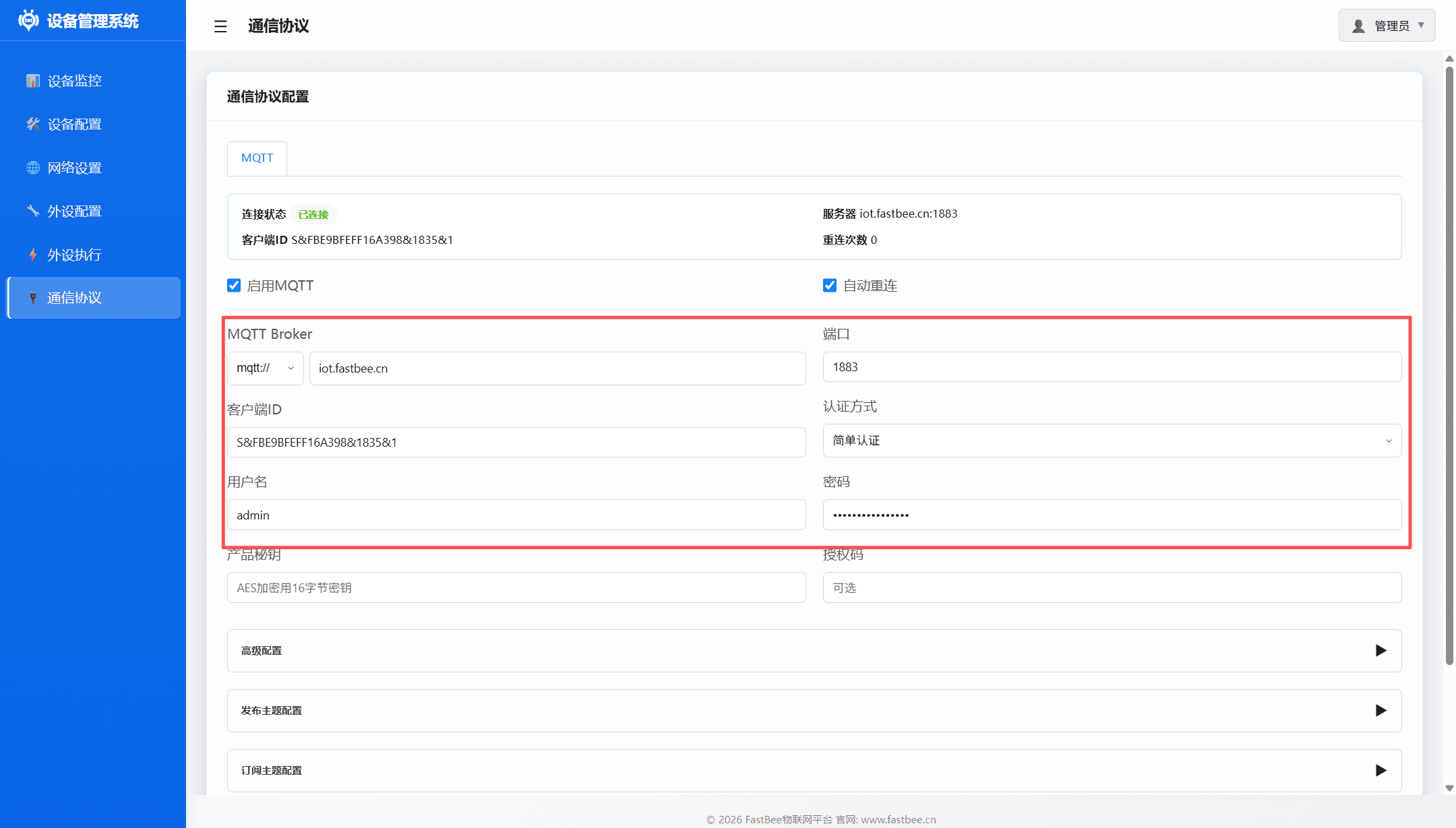
Task: Toggle the 启用MQTT checkbox
Action: (234, 286)
